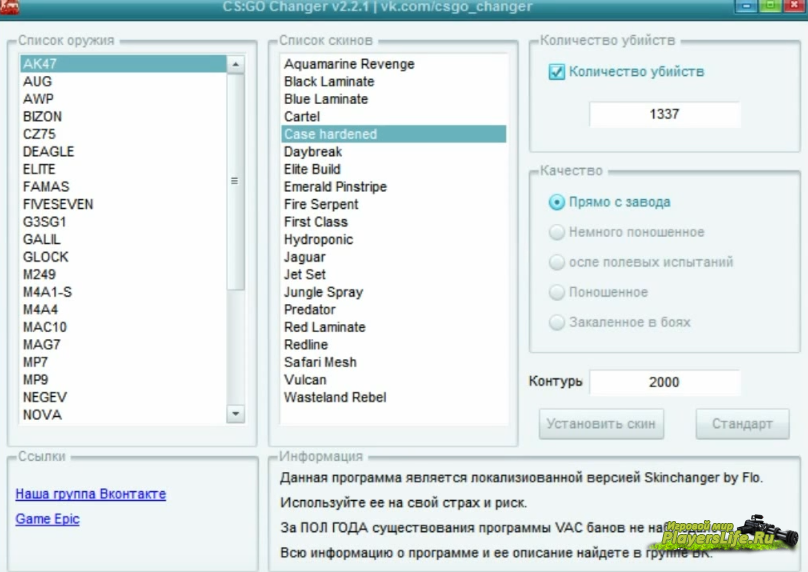The height and width of the screenshot is (572, 808).
Task: Choose the Aquamarine Revenge skin
Action: click(394, 64)
